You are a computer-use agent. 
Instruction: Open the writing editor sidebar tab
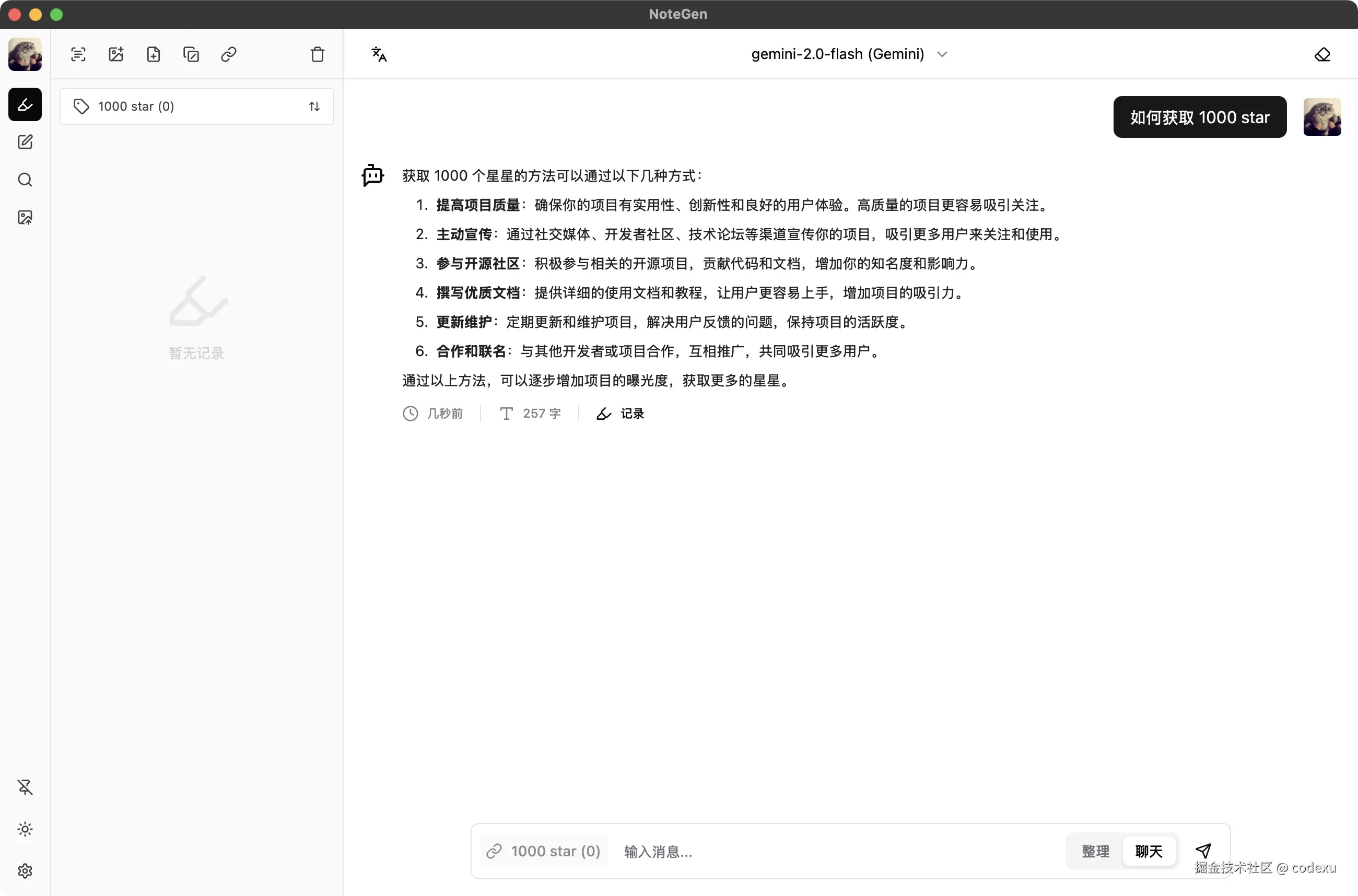pyautogui.click(x=25, y=143)
